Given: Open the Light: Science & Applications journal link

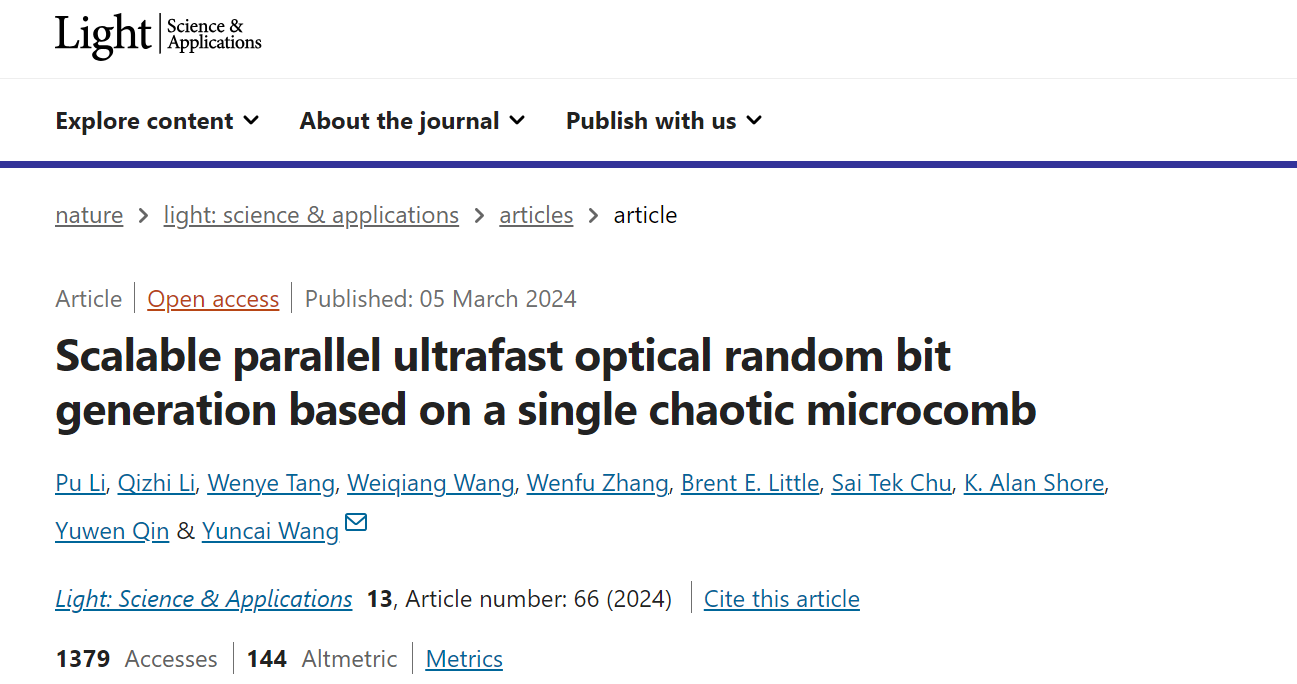Looking at the screenshot, I should click(x=204, y=599).
